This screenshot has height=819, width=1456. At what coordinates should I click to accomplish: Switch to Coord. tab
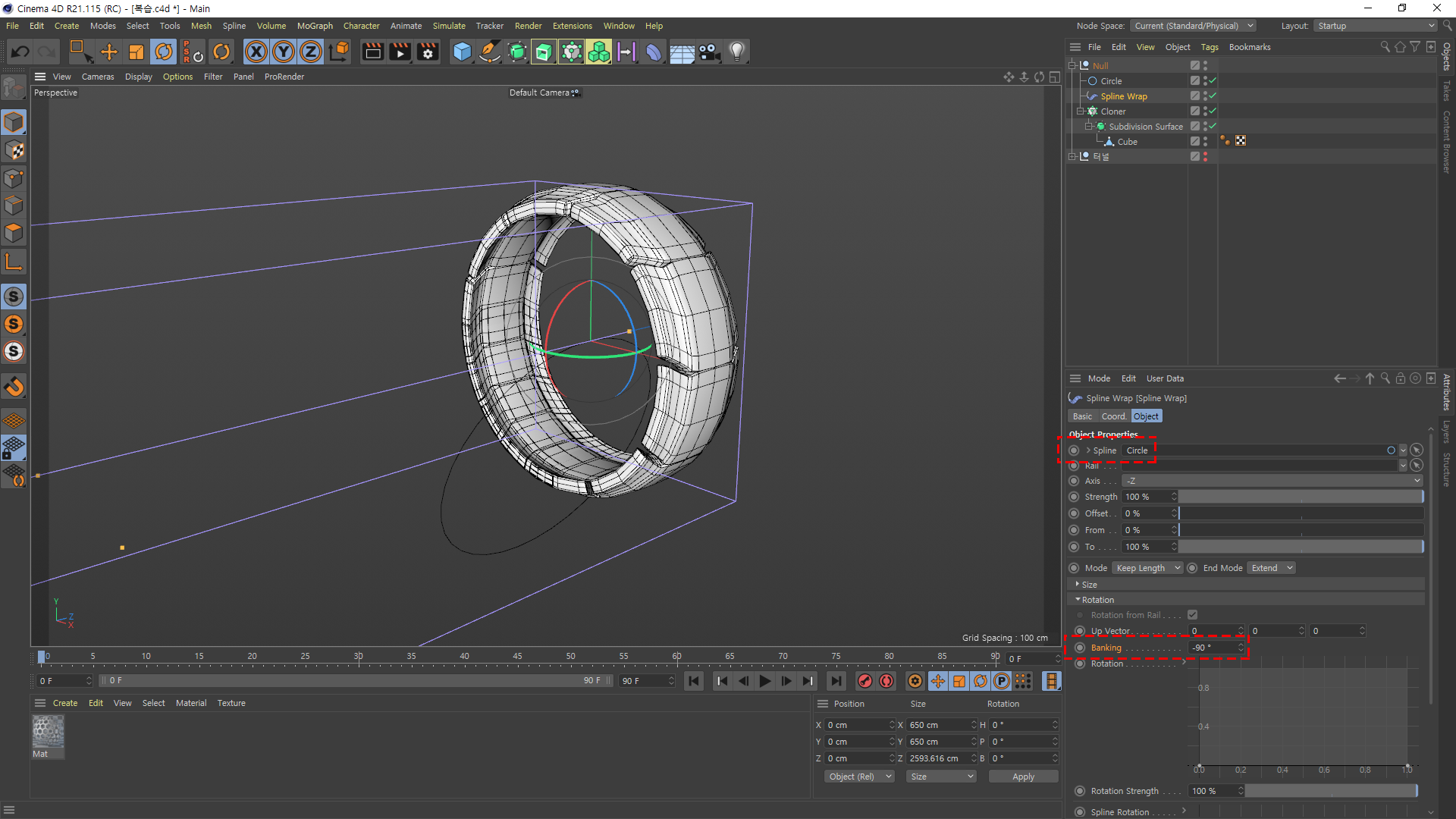click(1113, 416)
